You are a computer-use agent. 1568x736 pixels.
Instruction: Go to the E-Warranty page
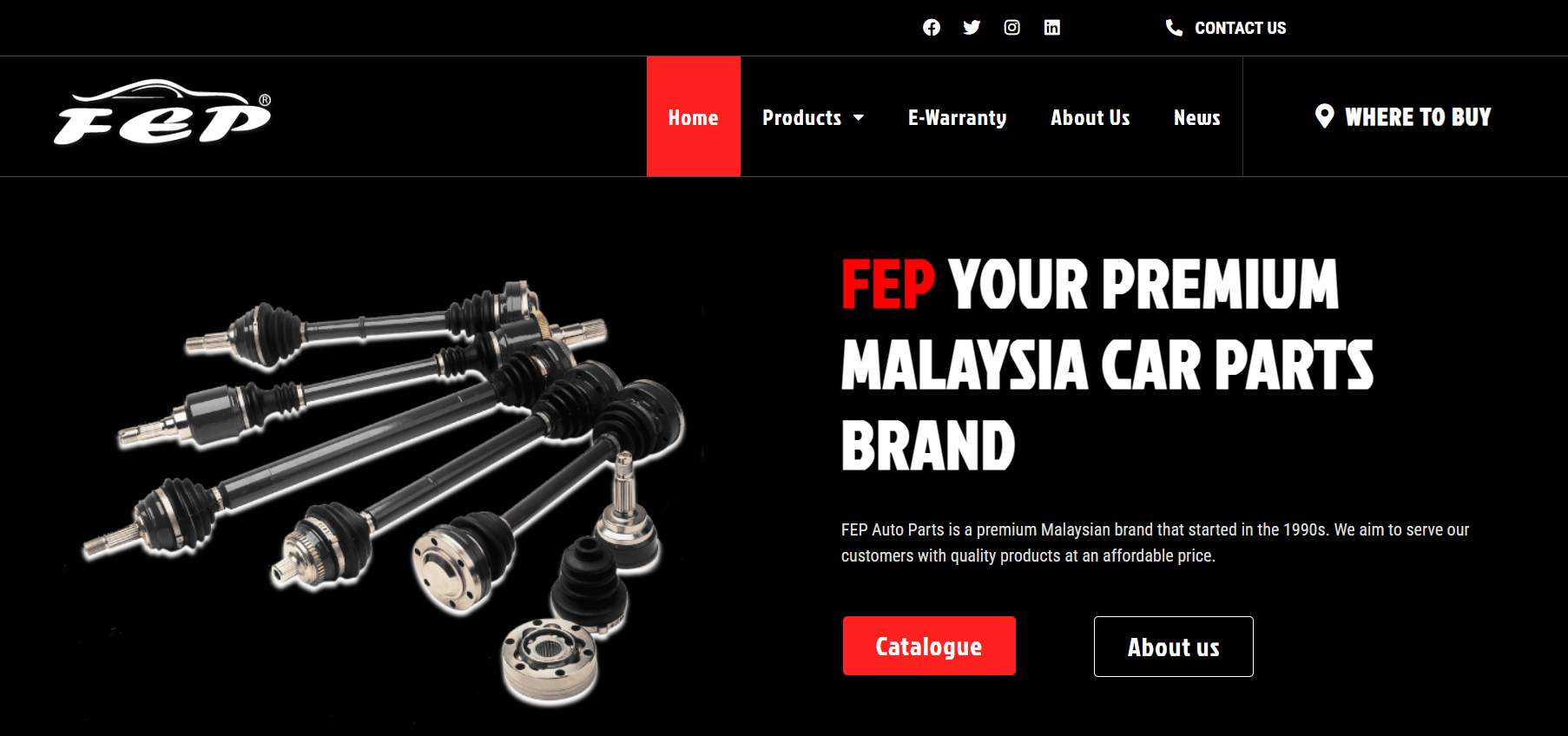click(x=957, y=117)
